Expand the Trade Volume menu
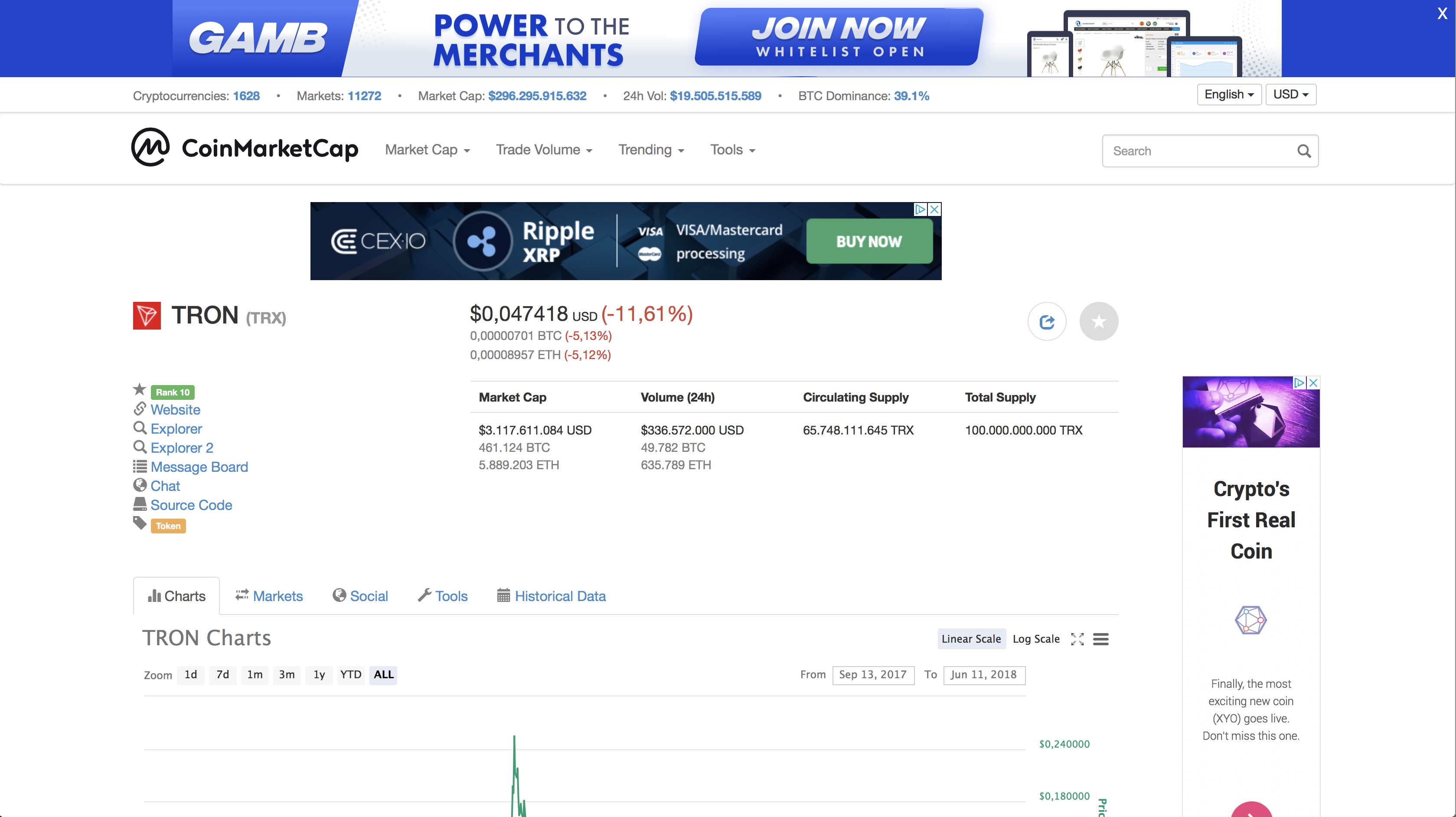1456x817 pixels. 544,150
